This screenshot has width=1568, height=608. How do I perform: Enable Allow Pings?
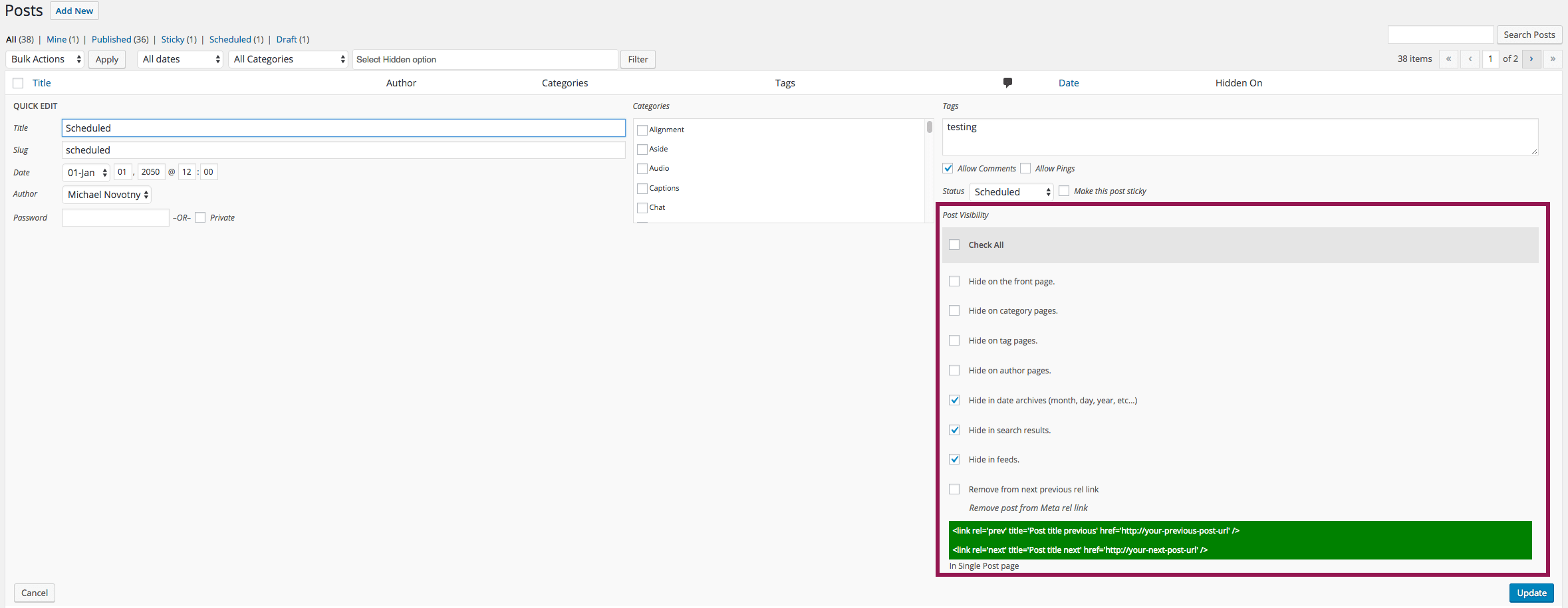coord(1025,168)
